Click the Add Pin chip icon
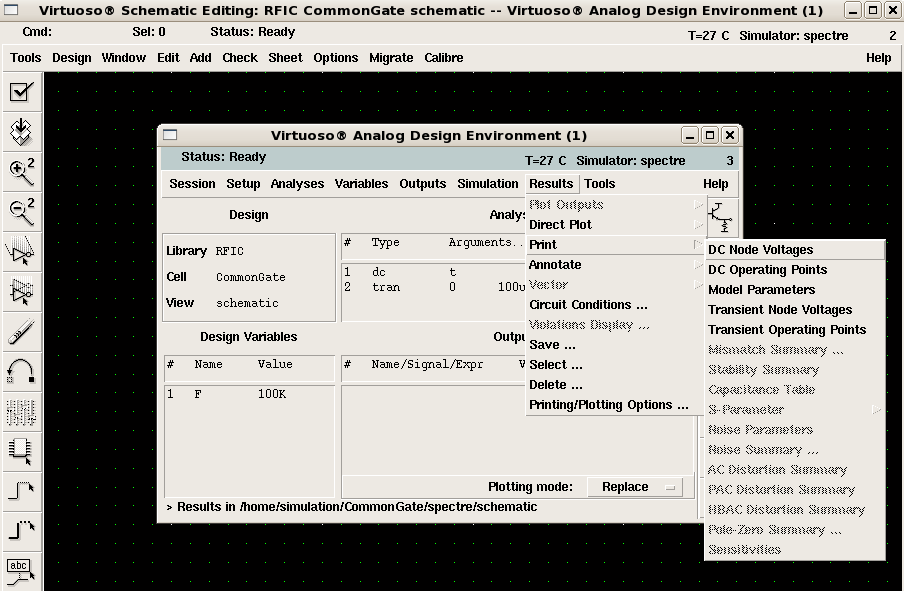 (x=21, y=451)
